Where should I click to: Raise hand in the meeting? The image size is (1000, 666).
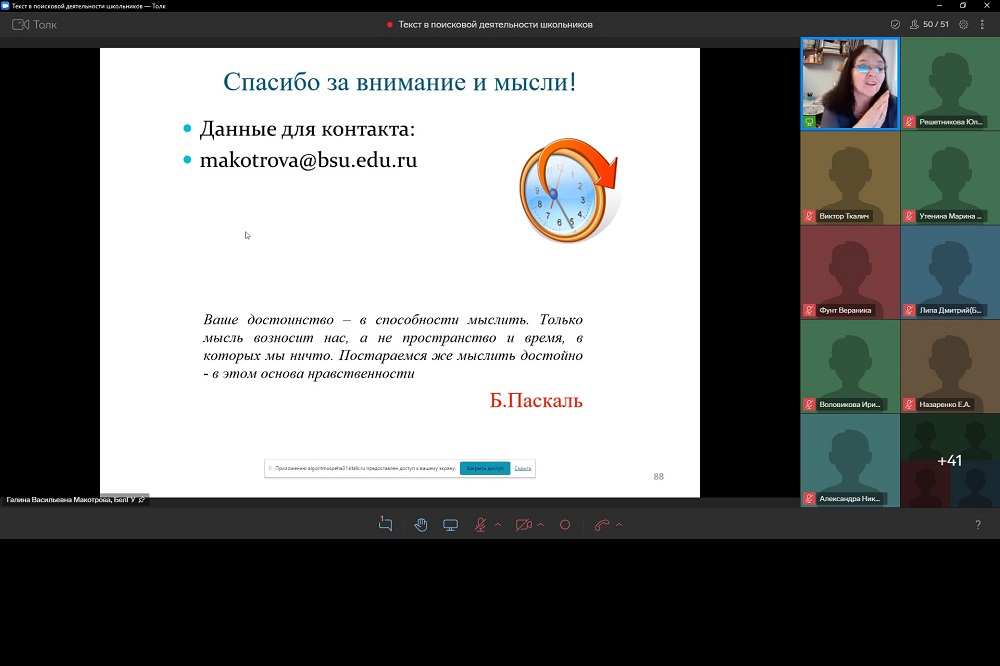[421, 525]
